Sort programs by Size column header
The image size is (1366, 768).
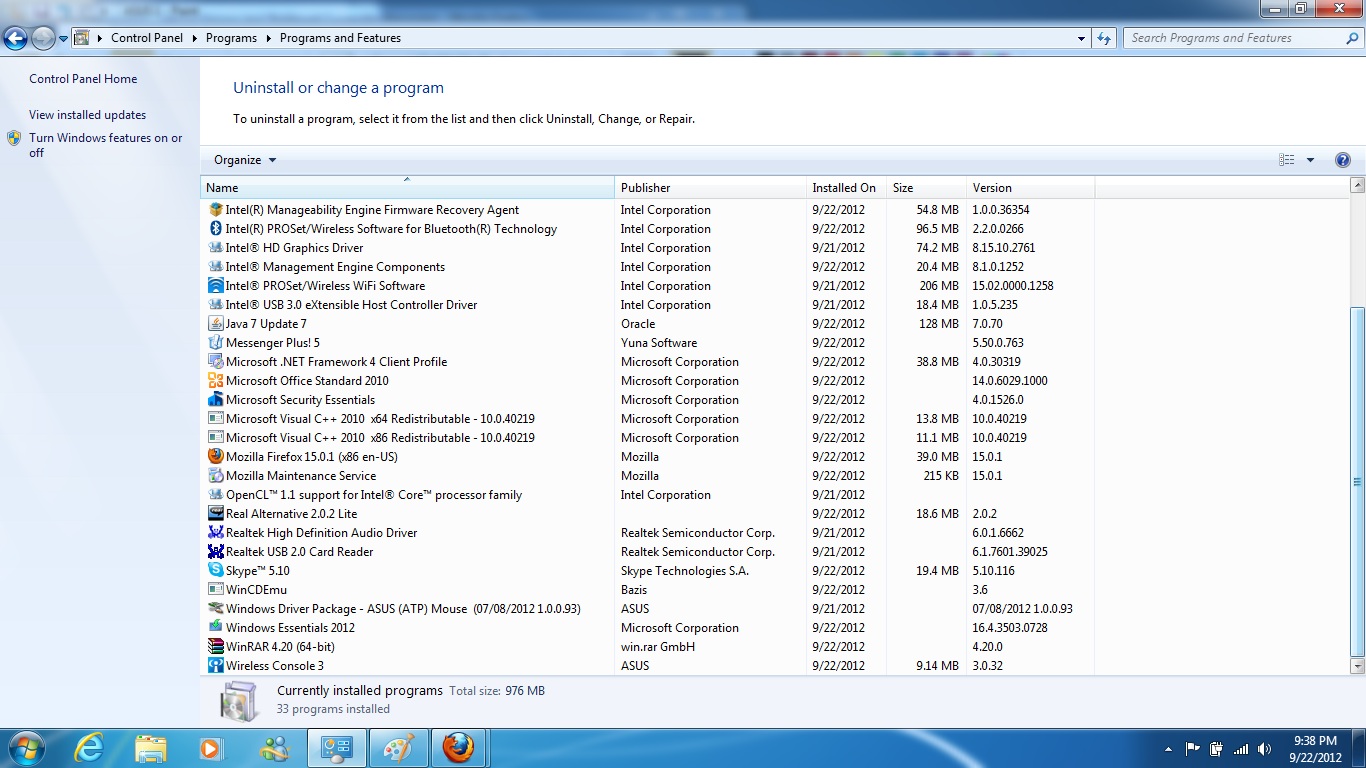click(x=926, y=188)
